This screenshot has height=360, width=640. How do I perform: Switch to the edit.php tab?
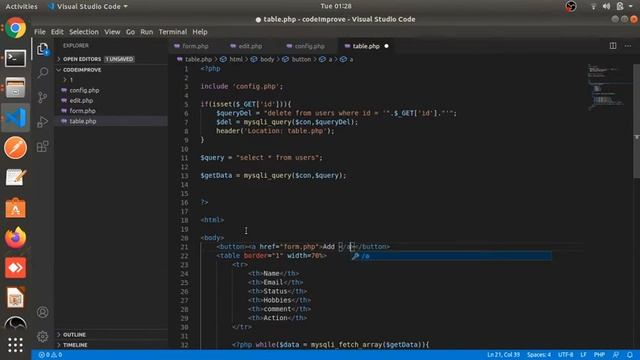point(250,46)
